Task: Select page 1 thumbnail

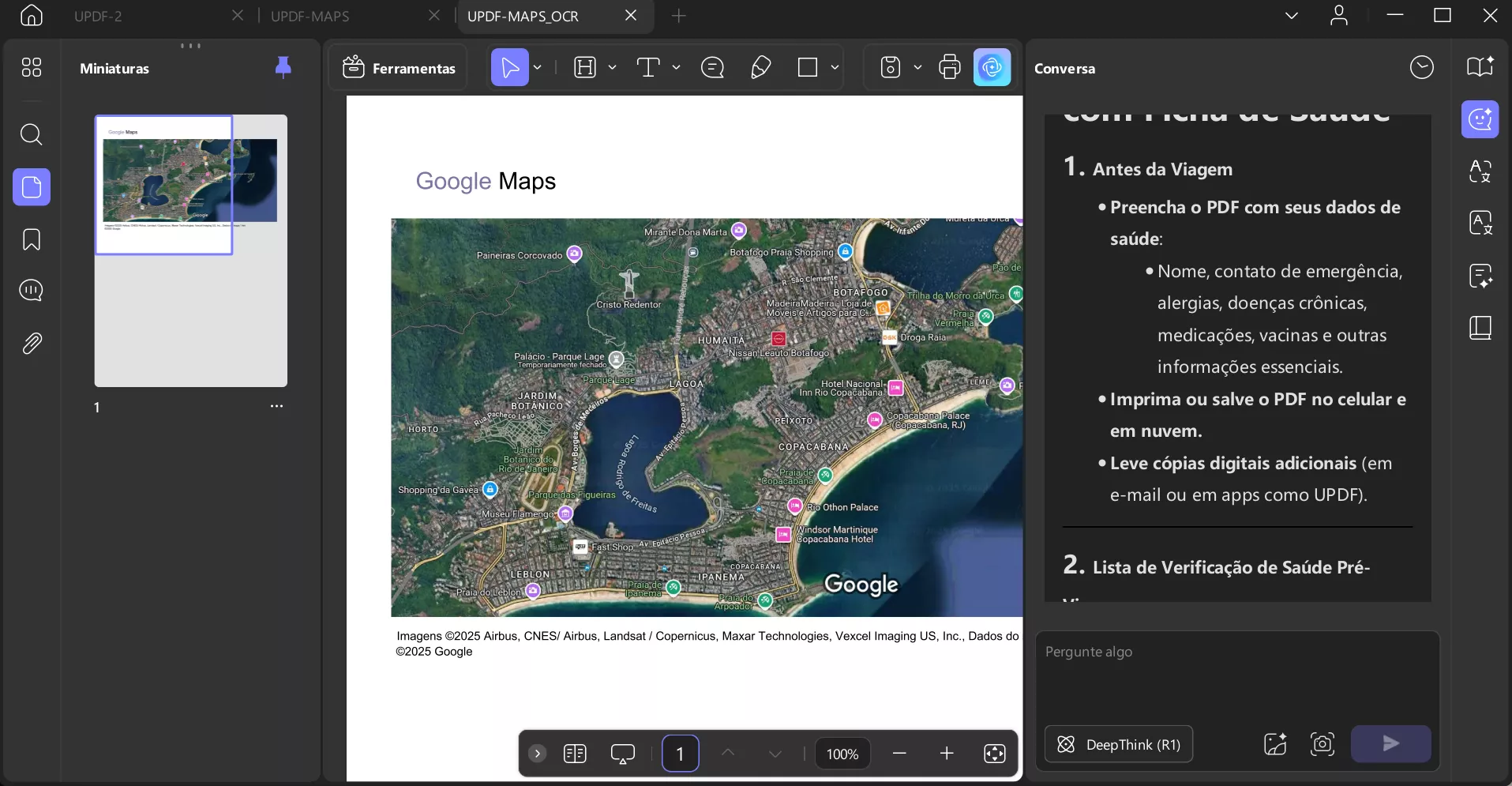Action: point(191,250)
